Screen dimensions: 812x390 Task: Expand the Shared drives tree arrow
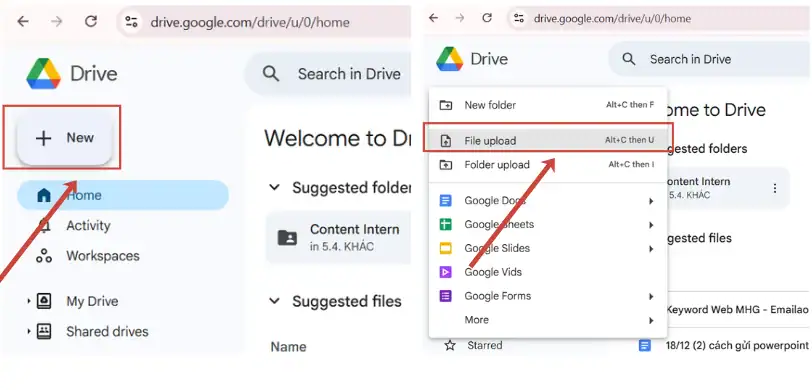tap(29, 331)
